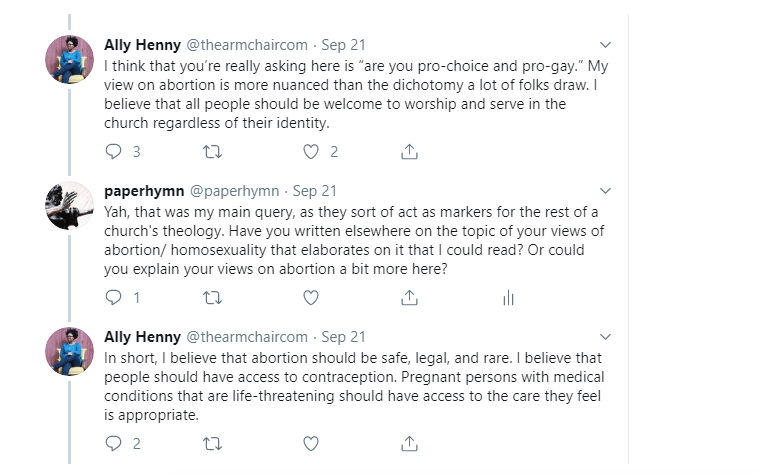The image size is (758, 474).
Task: Open Sep 21 timestamp on paperhymn's tweet
Action: pos(315,190)
